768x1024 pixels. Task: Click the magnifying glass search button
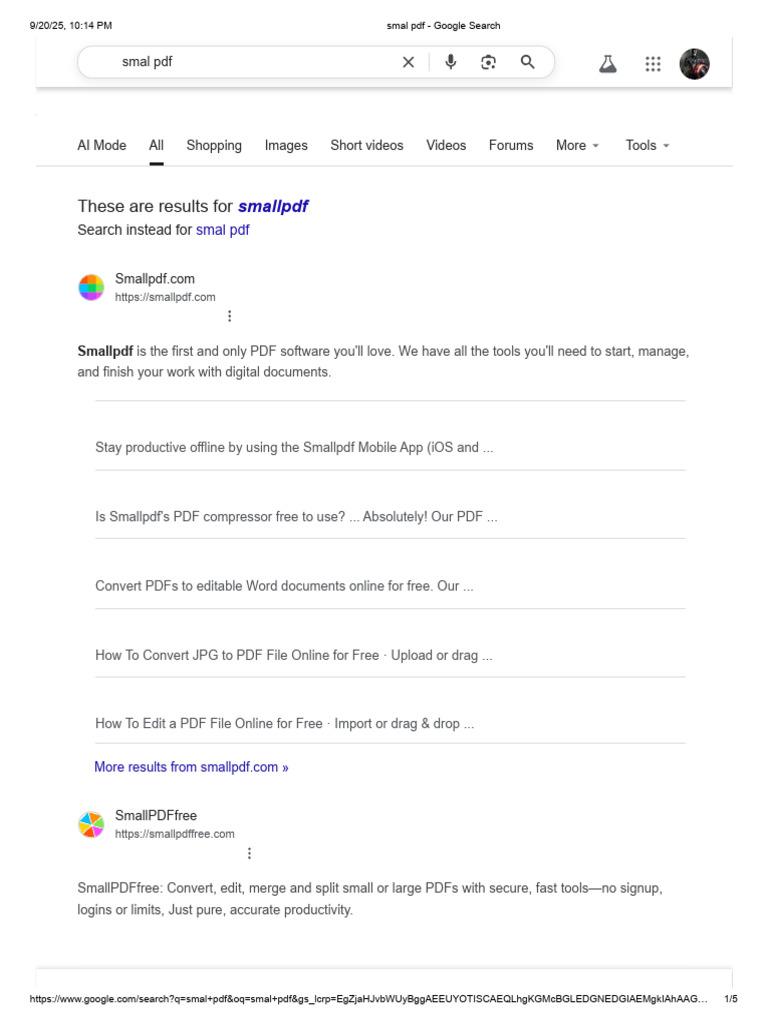[527, 62]
